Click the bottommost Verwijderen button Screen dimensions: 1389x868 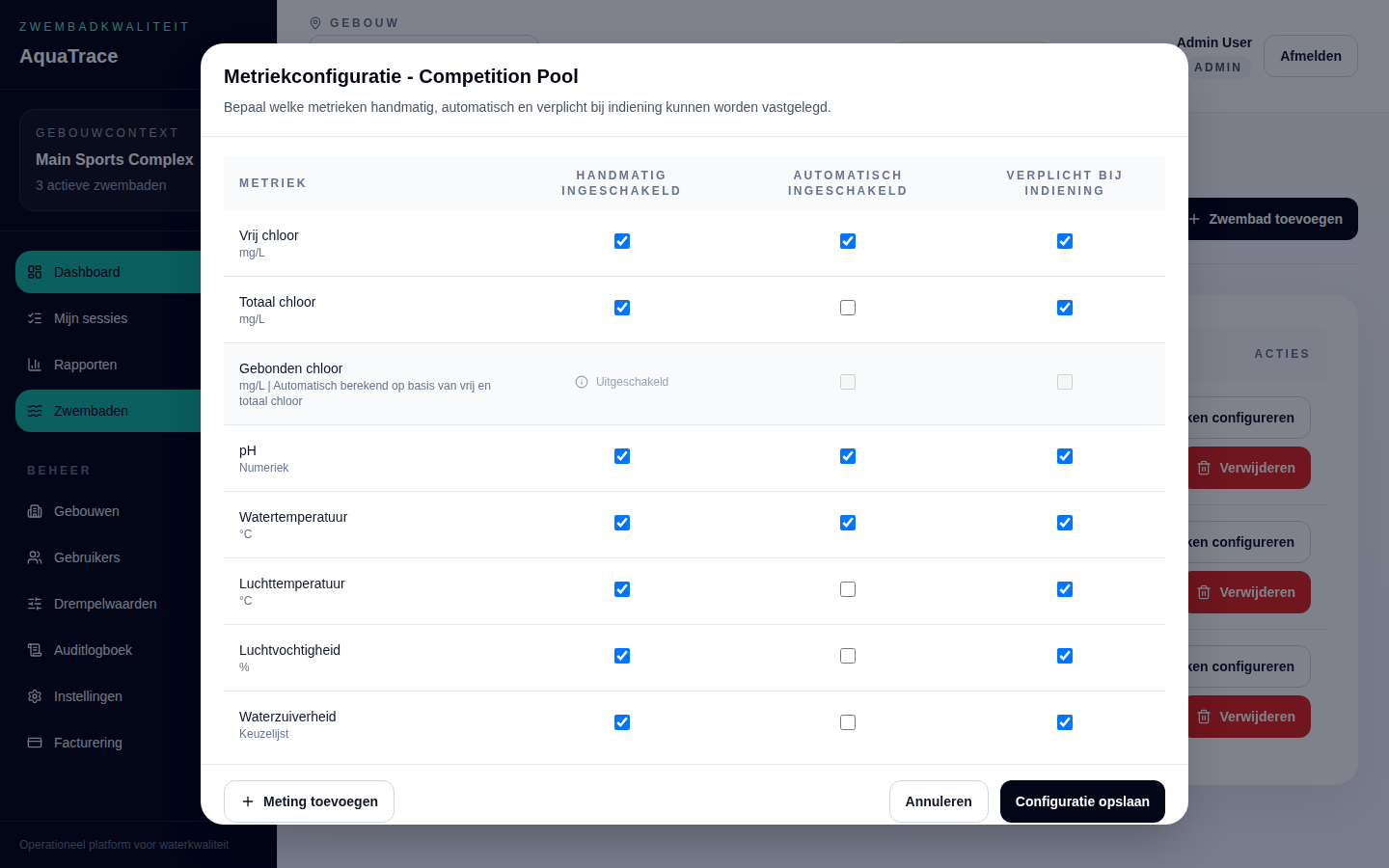(1248, 717)
